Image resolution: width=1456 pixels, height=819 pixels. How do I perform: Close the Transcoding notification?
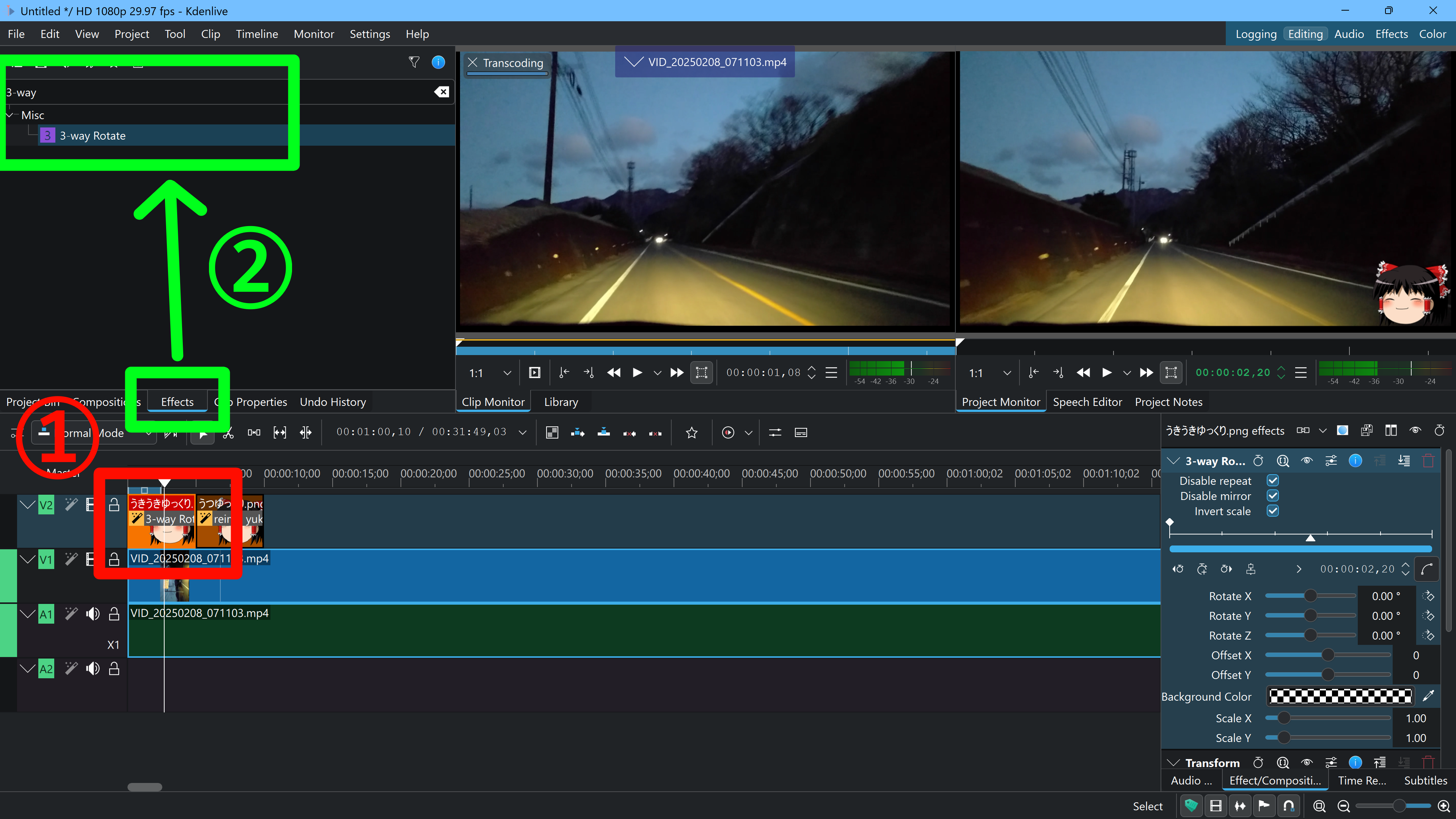(x=473, y=63)
